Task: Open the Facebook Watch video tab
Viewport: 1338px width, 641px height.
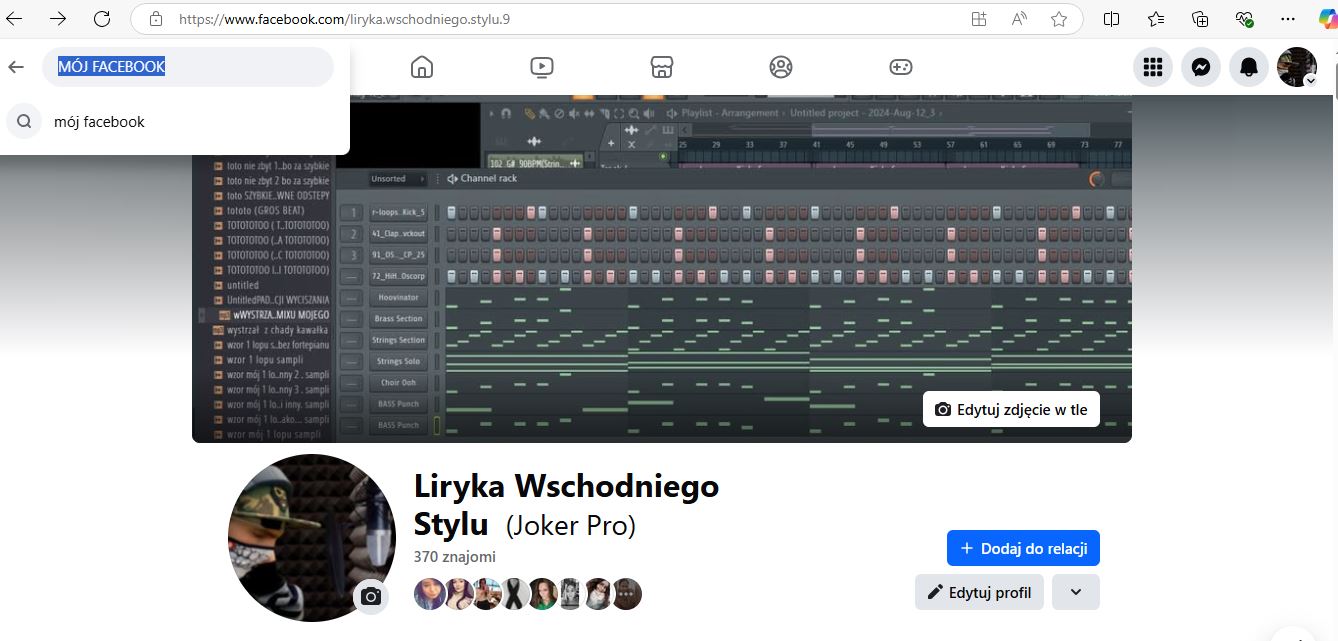Action: (541, 67)
